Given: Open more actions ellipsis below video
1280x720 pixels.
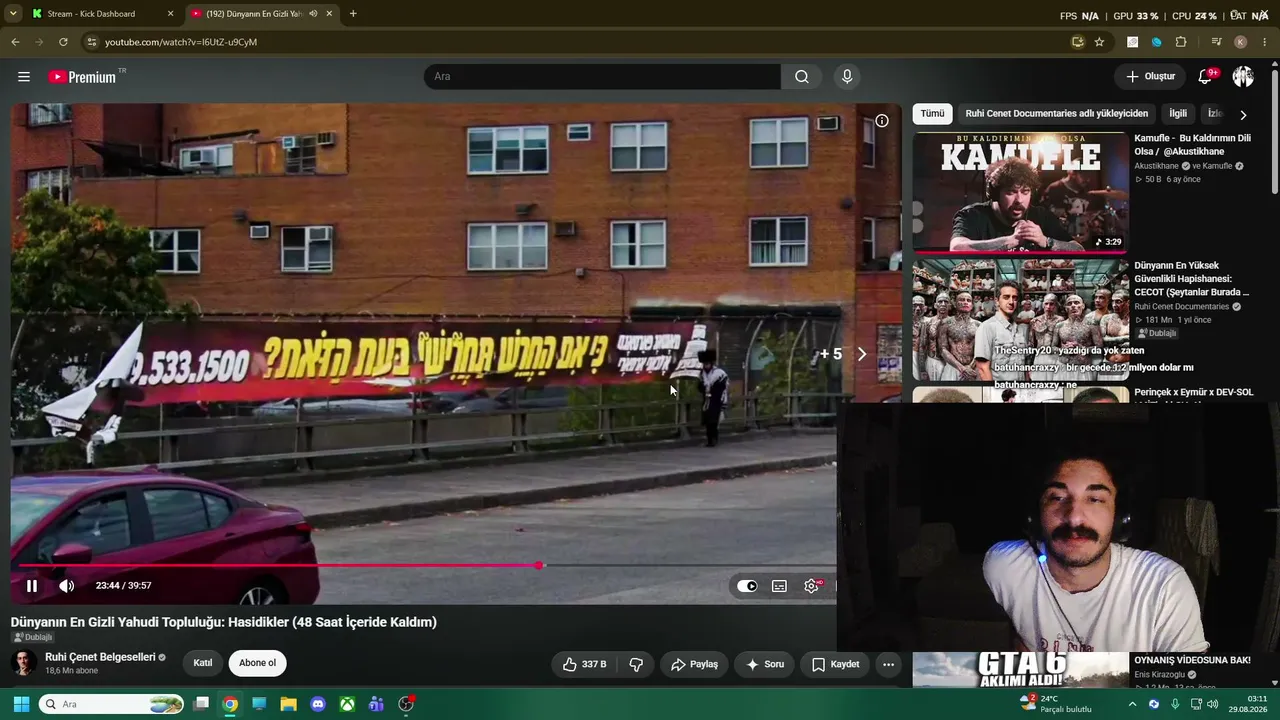Looking at the screenshot, I should (888, 664).
